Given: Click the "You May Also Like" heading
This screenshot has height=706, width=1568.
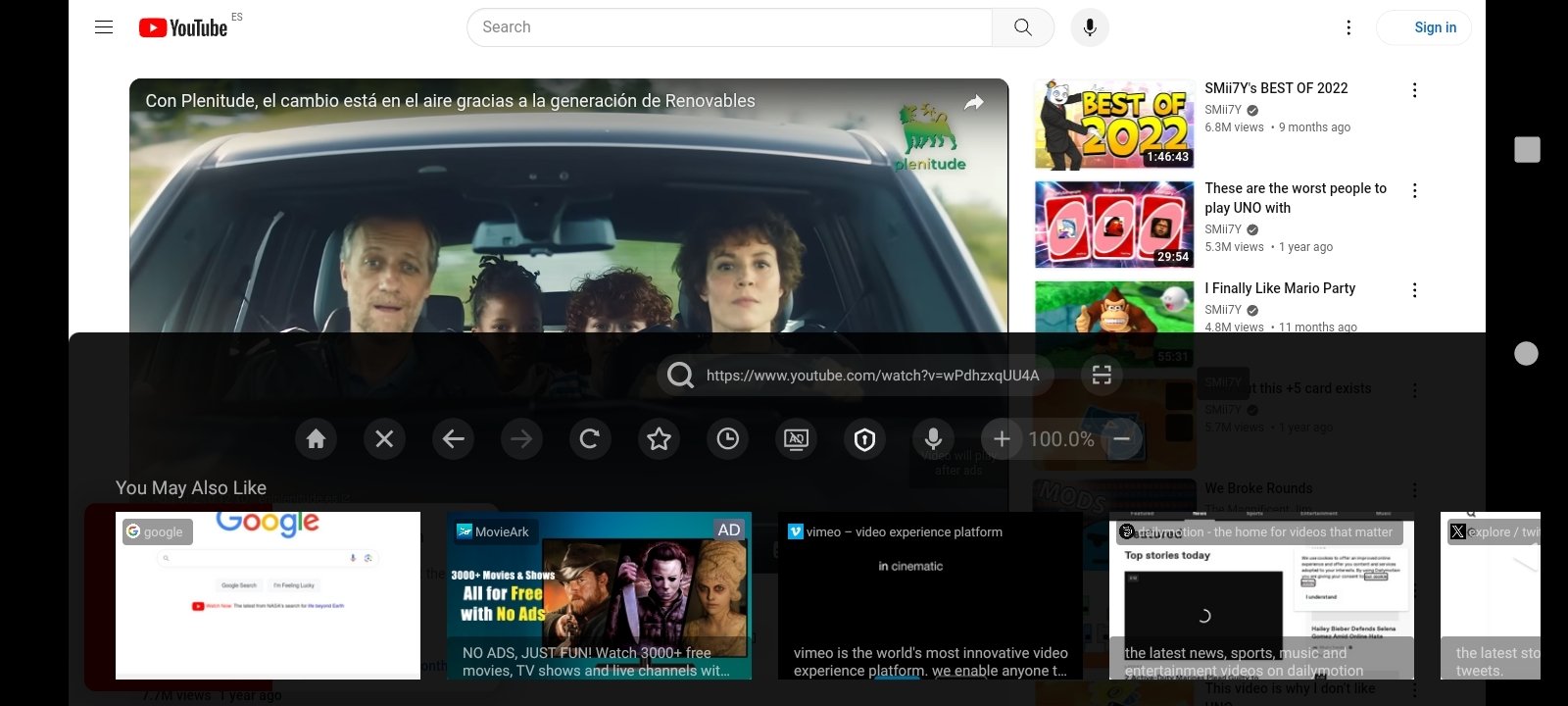Looking at the screenshot, I should 191,488.
